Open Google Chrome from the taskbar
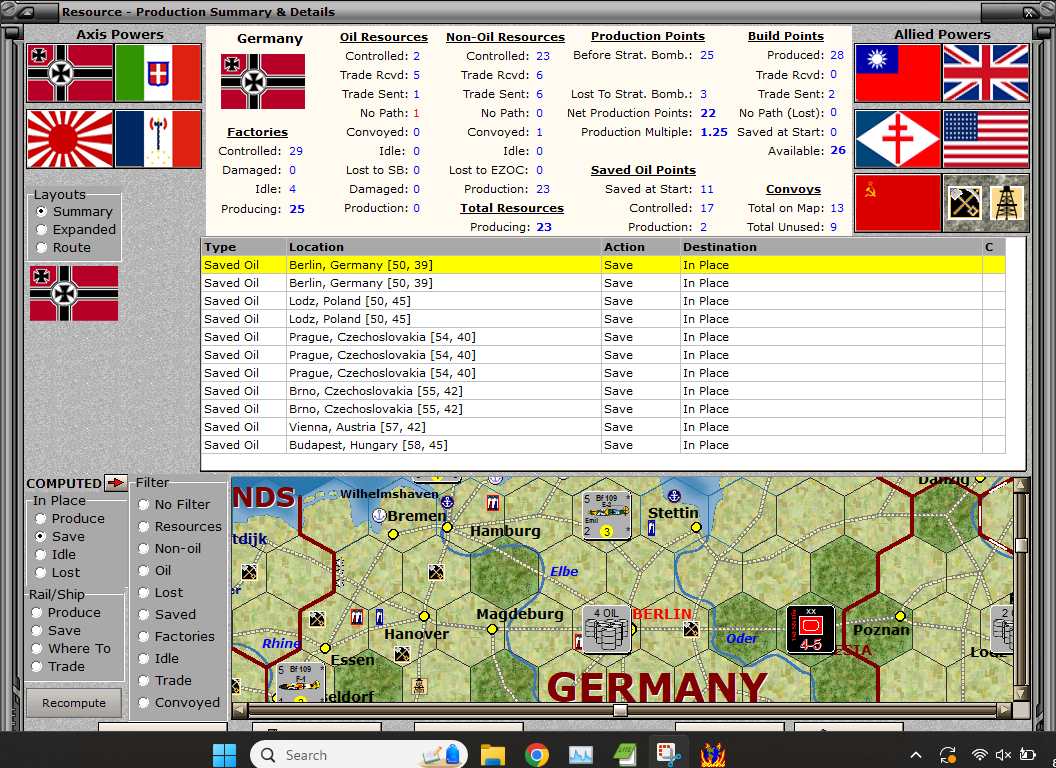Image resolution: width=1056 pixels, height=768 pixels. (x=537, y=755)
